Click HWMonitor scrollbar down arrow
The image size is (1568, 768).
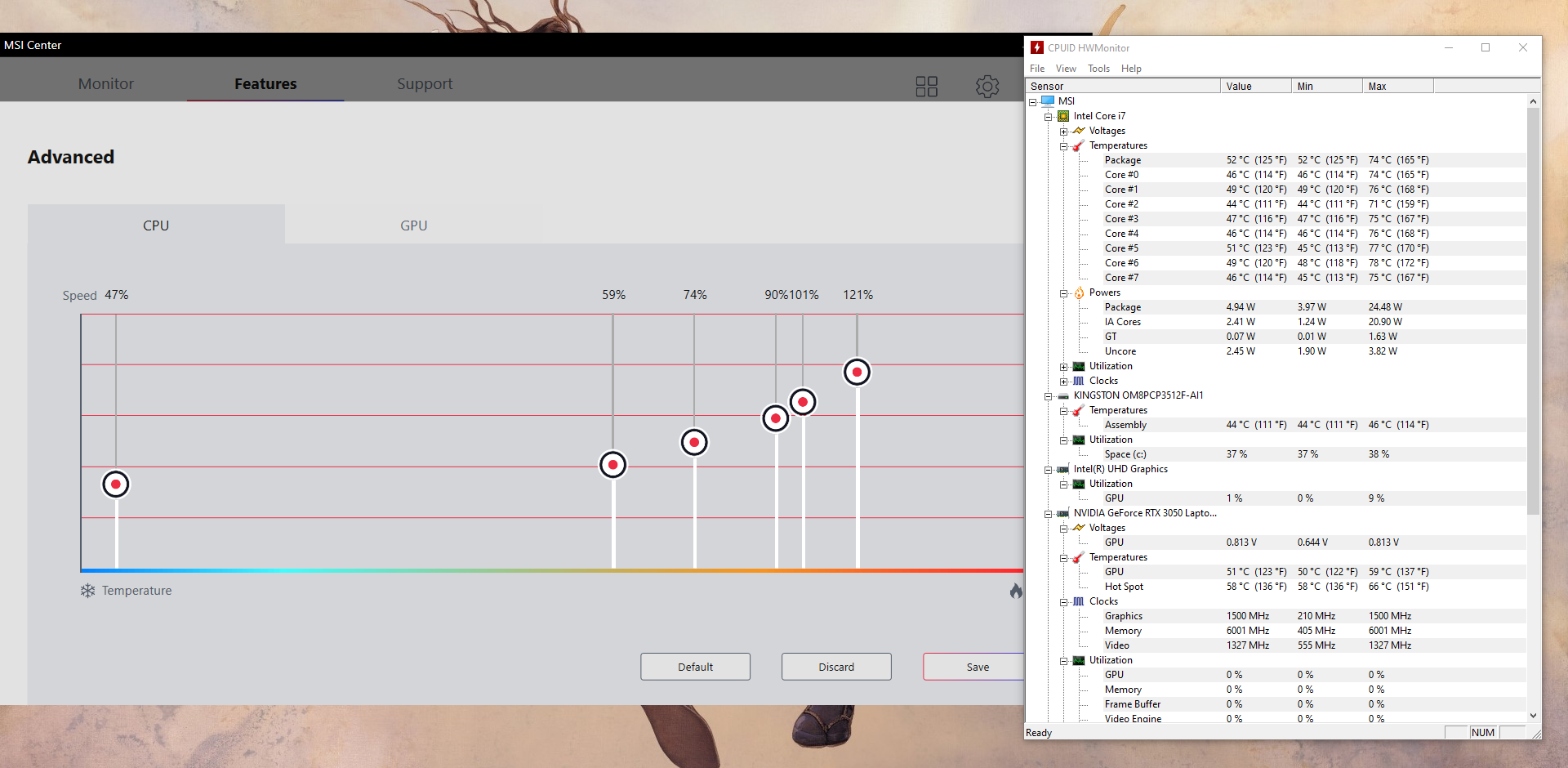(x=1533, y=715)
